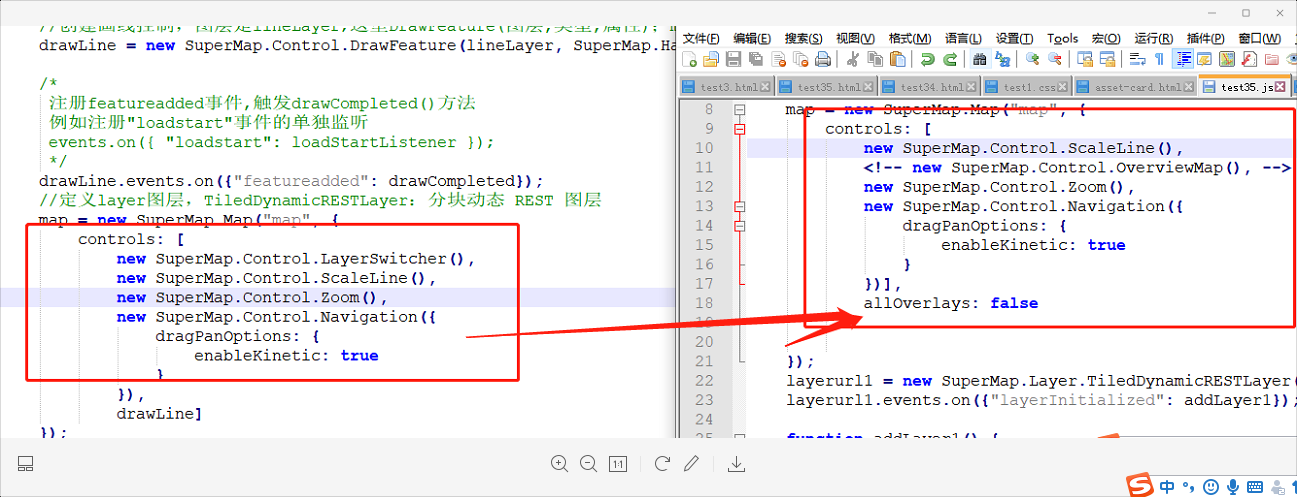The width and height of the screenshot is (1297, 497).
Task: Click line number 22 in the margin
Action: pos(704,381)
